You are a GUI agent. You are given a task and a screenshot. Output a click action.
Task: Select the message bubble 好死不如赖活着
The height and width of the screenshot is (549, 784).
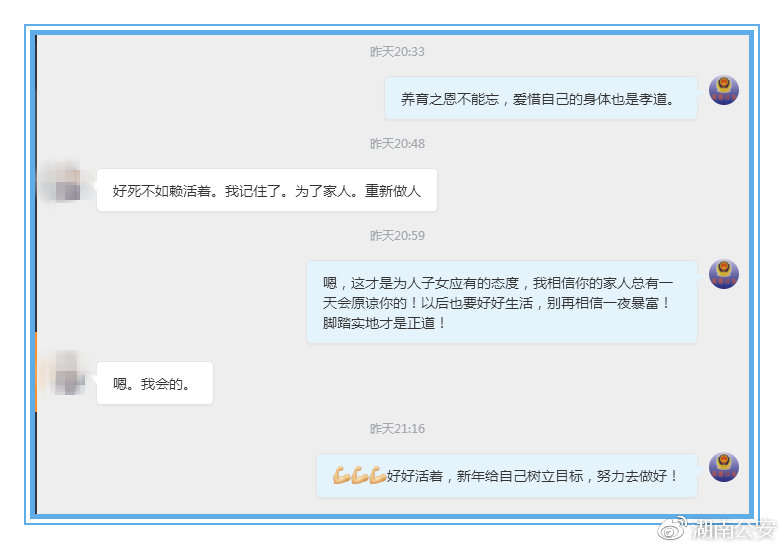(x=267, y=190)
